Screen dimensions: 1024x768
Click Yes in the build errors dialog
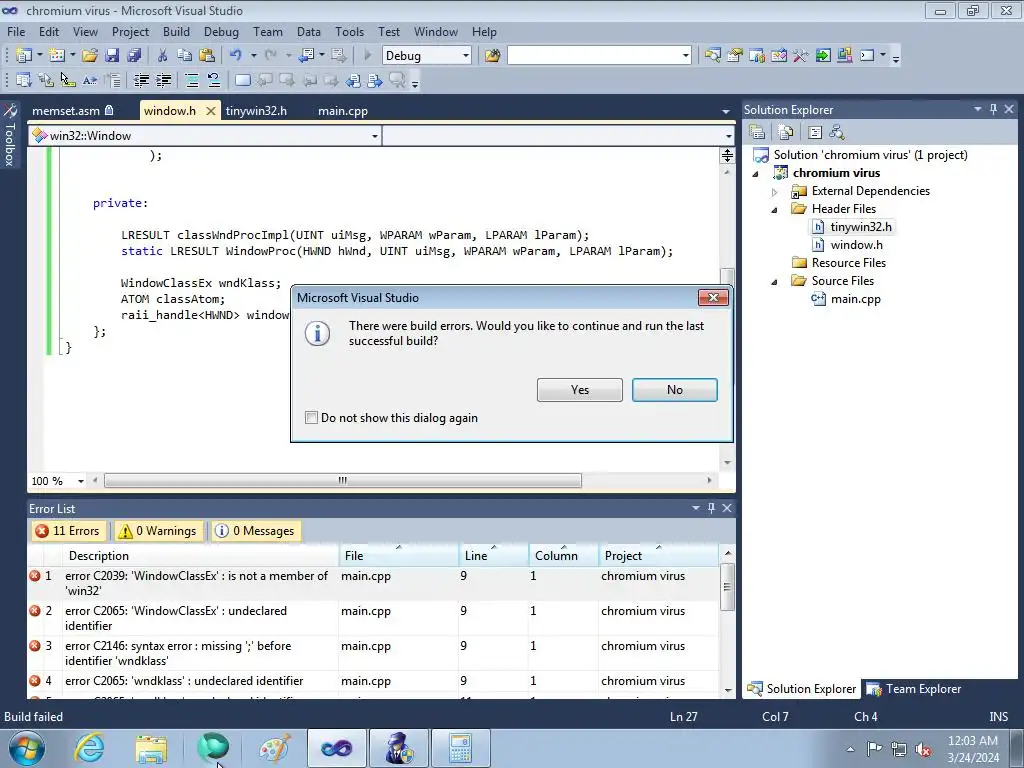(x=580, y=390)
